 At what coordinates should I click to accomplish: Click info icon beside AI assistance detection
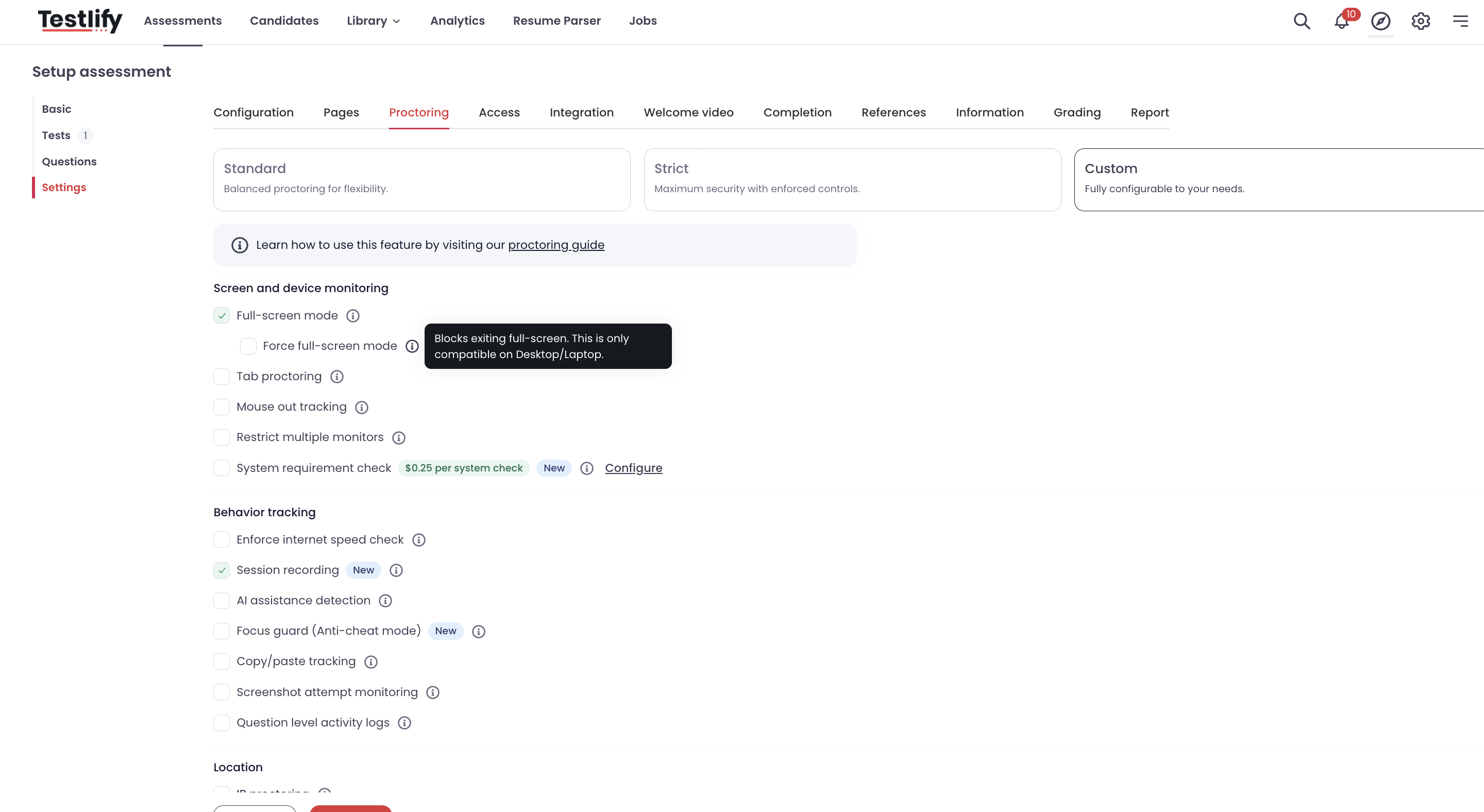(x=385, y=601)
